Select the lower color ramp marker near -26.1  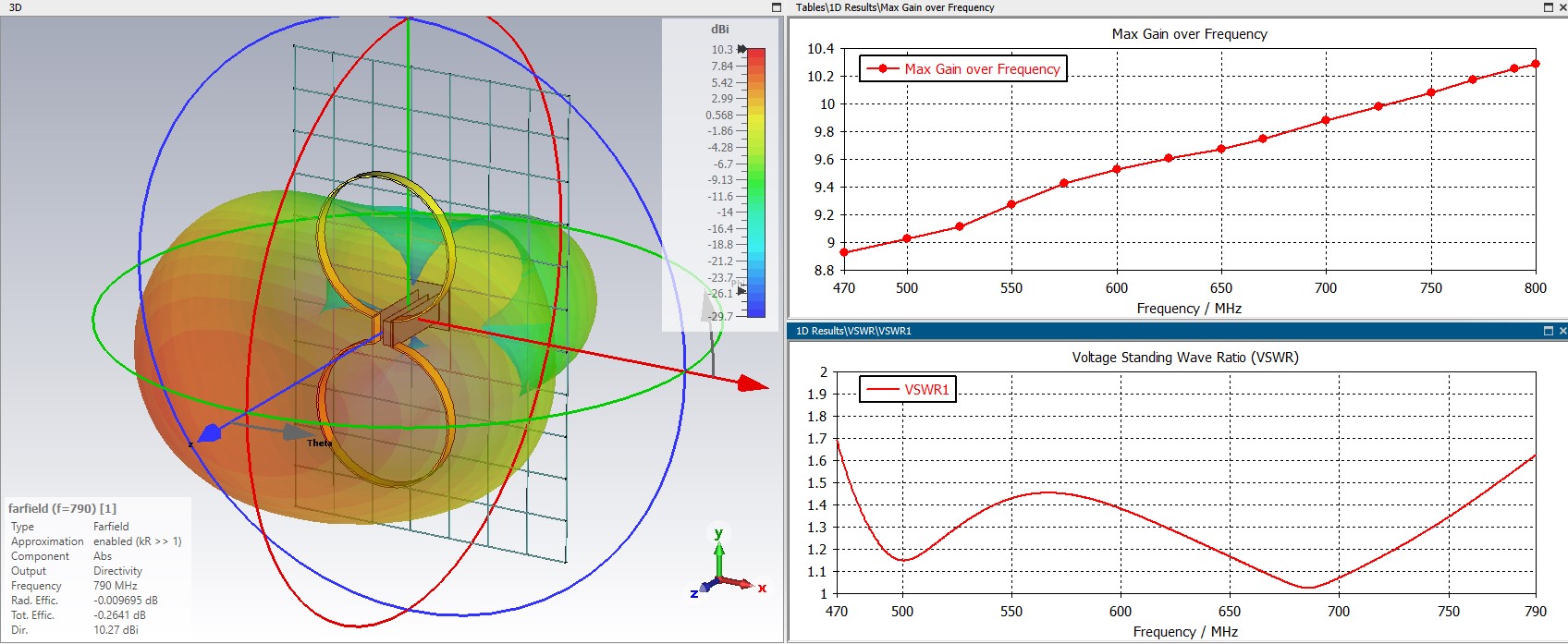741,290
